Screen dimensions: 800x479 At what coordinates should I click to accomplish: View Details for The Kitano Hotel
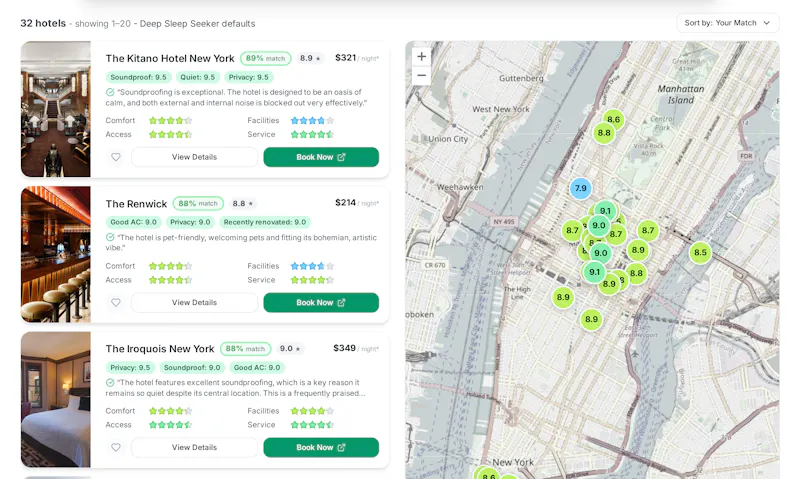pyautogui.click(x=194, y=157)
